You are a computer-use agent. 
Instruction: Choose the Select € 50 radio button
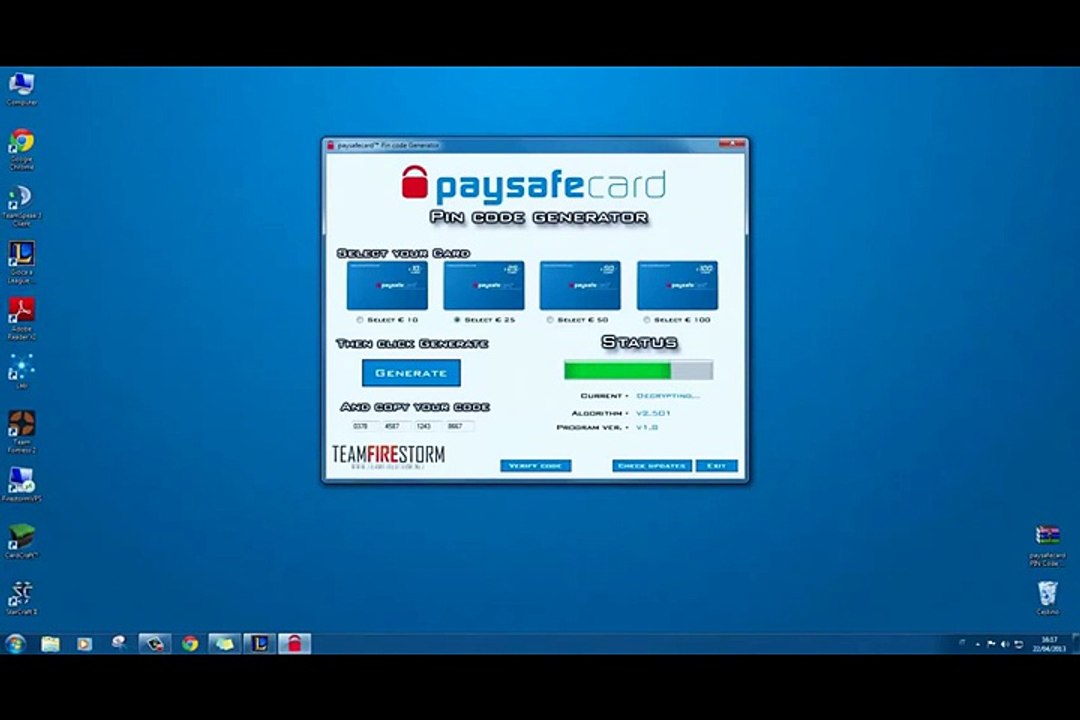pyautogui.click(x=550, y=320)
